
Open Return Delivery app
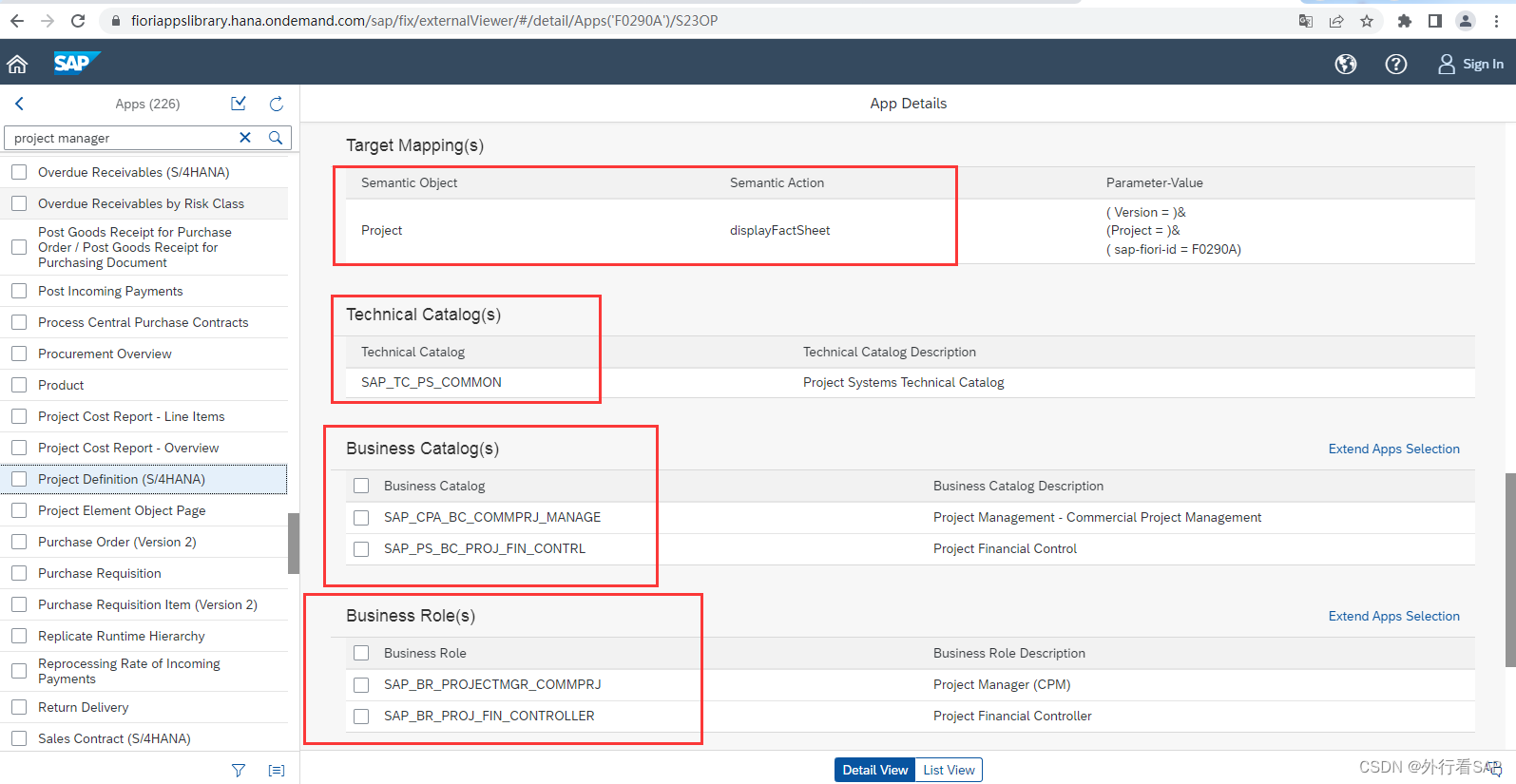click(84, 707)
